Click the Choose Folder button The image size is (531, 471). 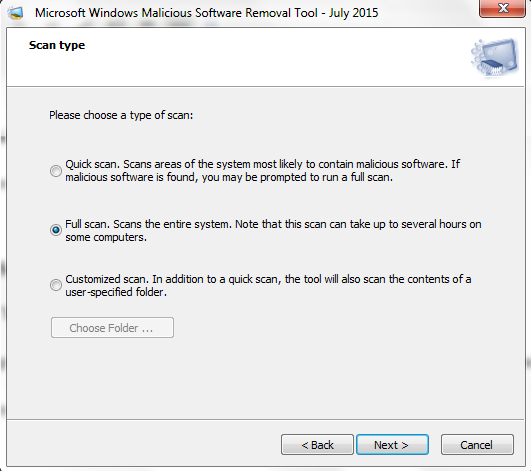click(112, 328)
